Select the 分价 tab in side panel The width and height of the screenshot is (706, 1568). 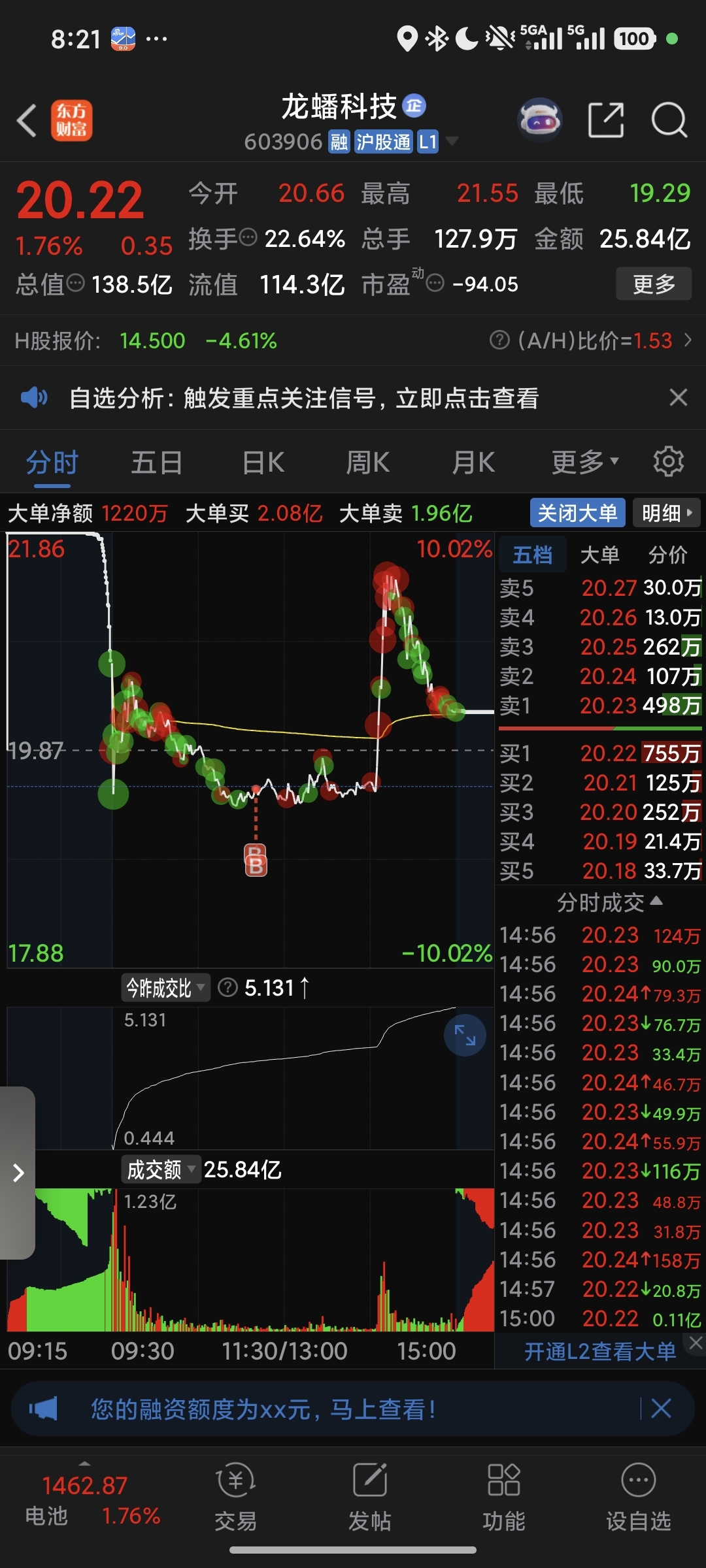tap(667, 555)
